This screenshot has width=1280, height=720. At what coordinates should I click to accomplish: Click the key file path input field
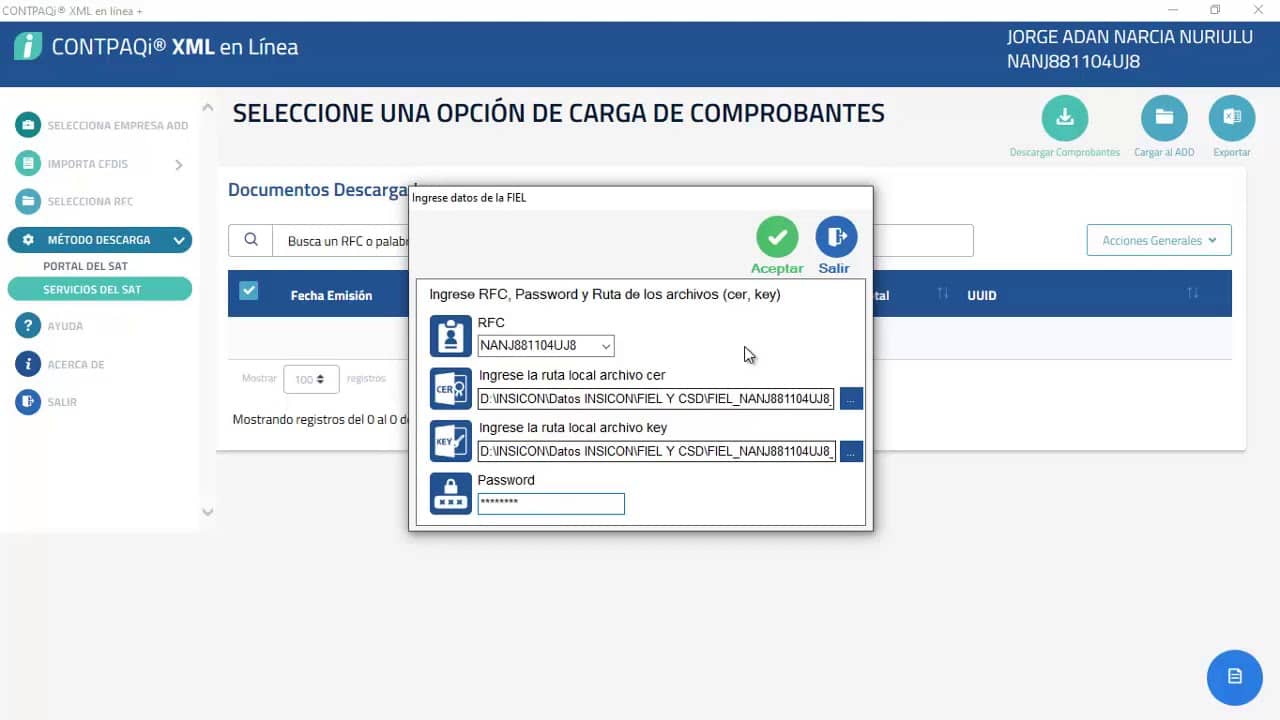pyautogui.click(x=656, y=451)
